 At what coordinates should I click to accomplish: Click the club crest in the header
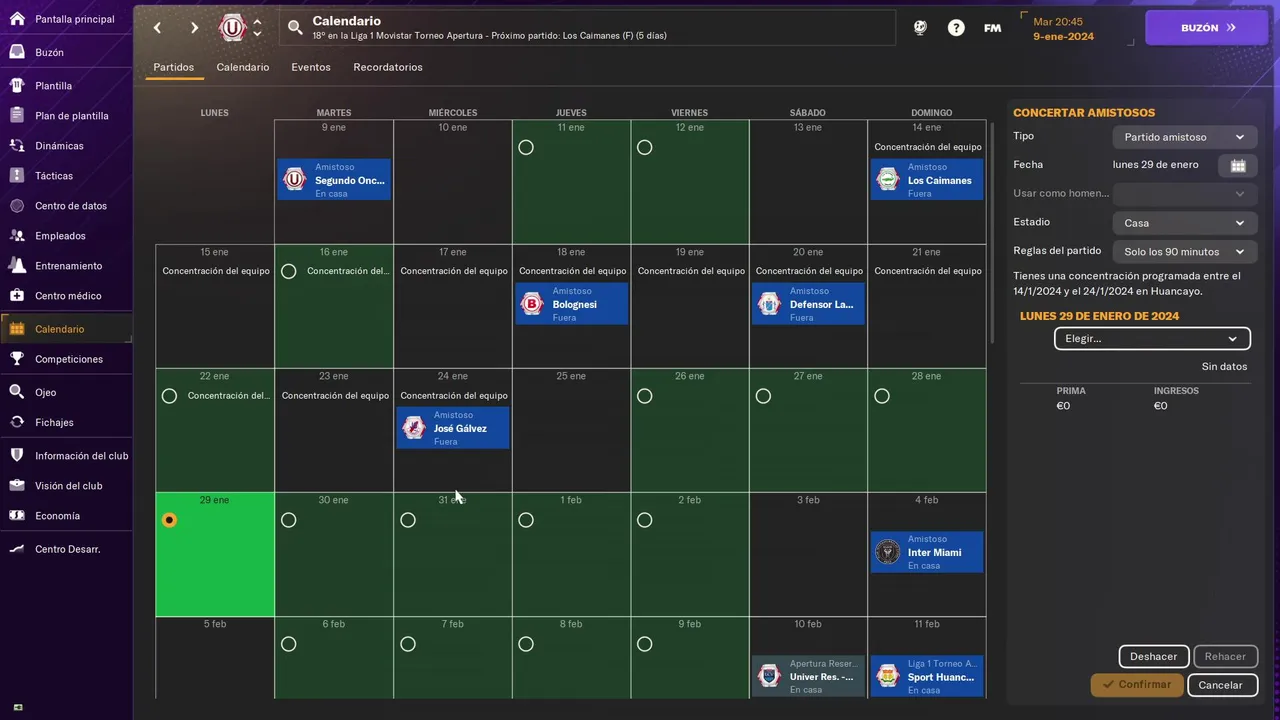point(232,28)
